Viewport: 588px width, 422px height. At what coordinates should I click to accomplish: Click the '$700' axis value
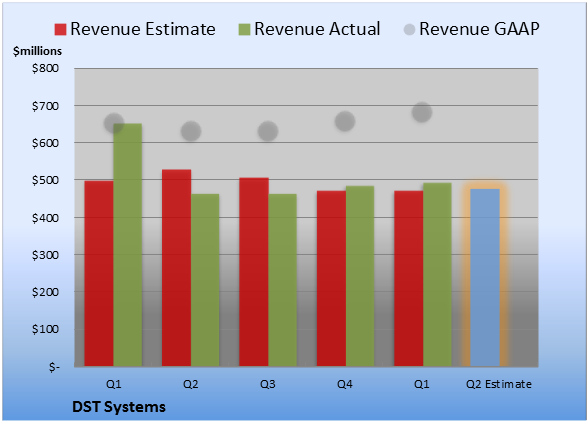[45, 106]
